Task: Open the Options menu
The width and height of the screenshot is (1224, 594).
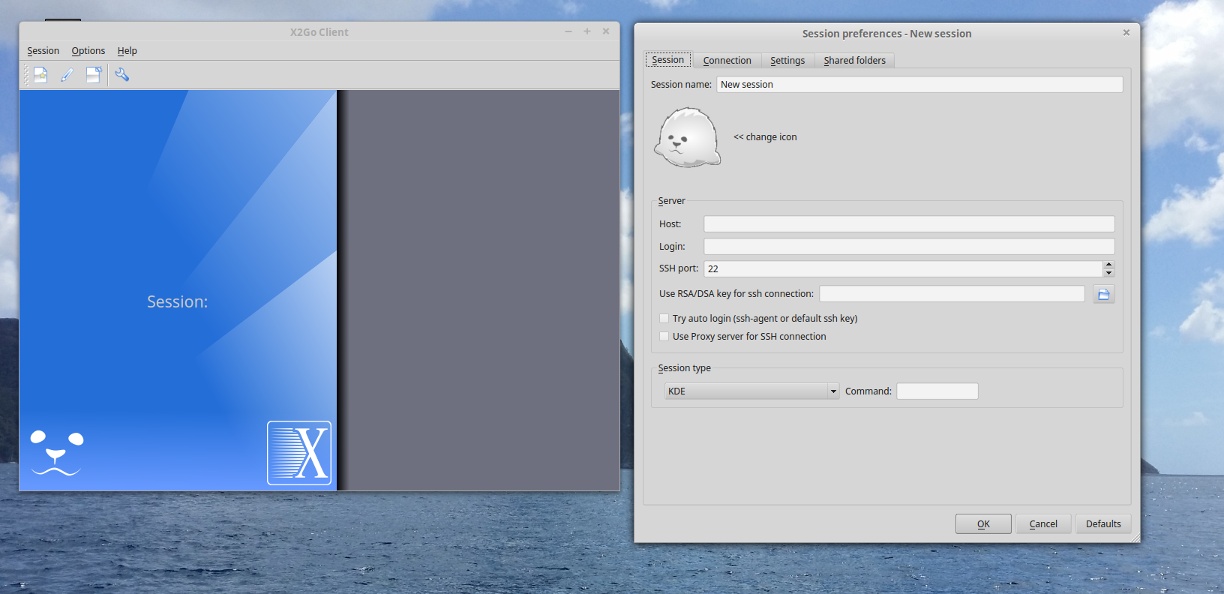Action: 88,51
